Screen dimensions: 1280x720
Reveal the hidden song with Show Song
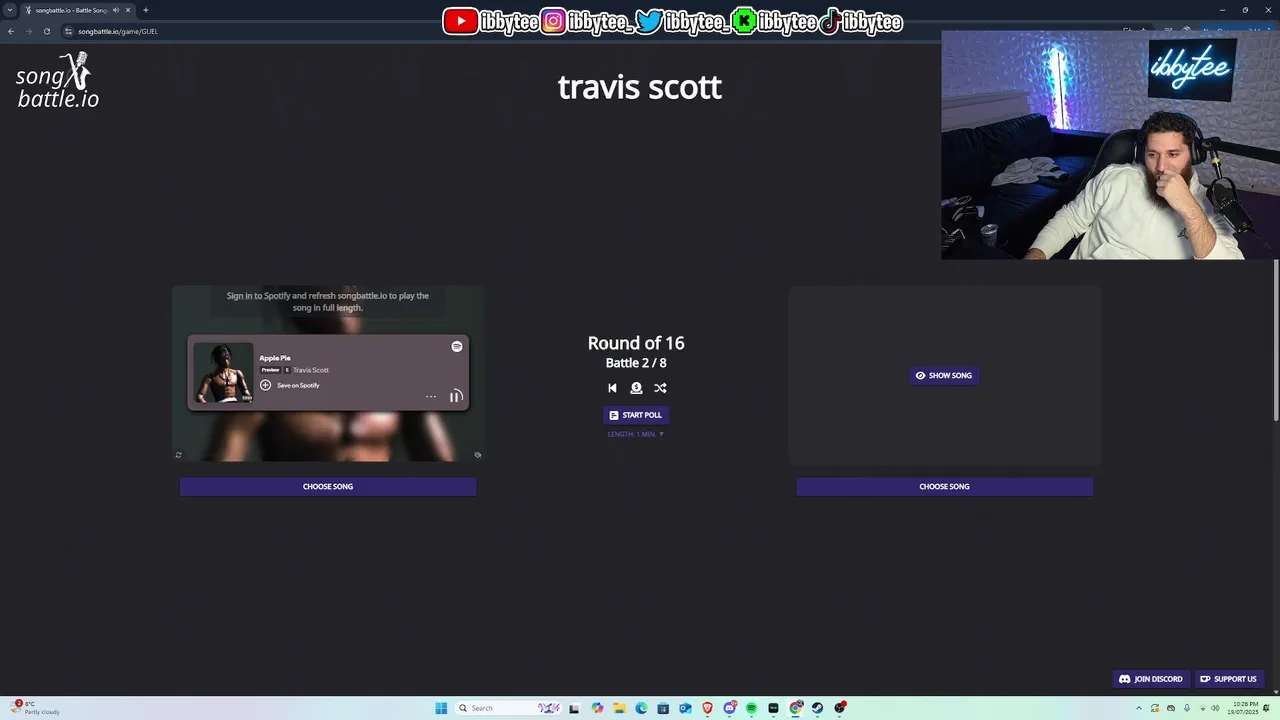pyautogui.click(x=944, y=375)
